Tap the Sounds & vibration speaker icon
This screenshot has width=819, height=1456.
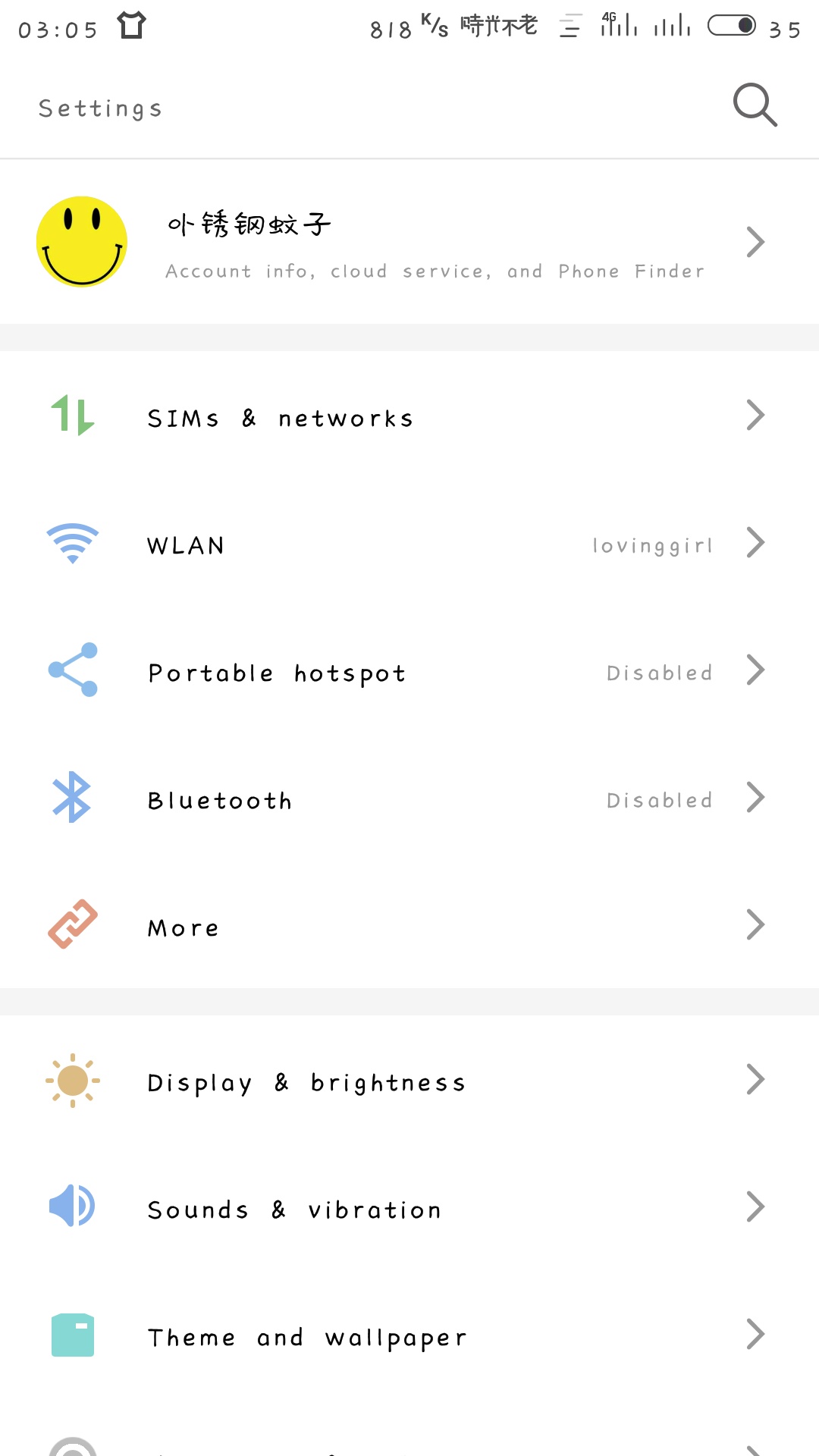pos(72,1206)
